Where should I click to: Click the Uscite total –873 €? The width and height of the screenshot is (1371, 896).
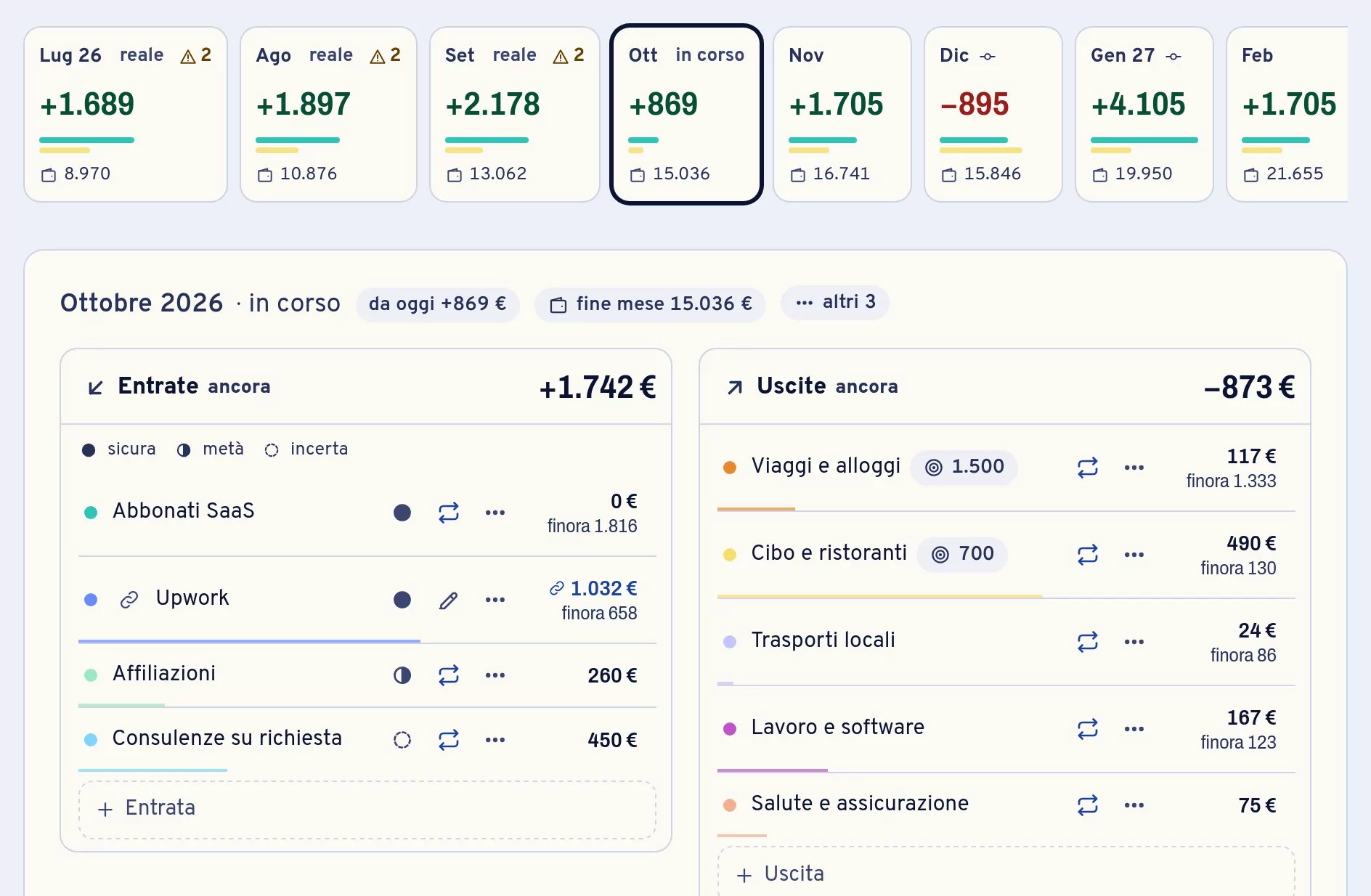1249,387
